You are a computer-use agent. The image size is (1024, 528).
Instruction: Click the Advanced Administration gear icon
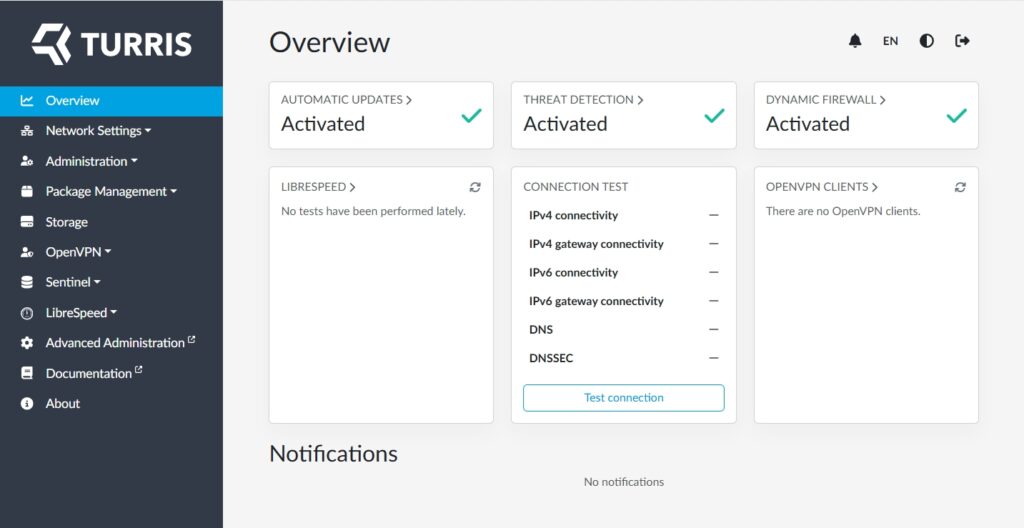[x=27, y=343]
